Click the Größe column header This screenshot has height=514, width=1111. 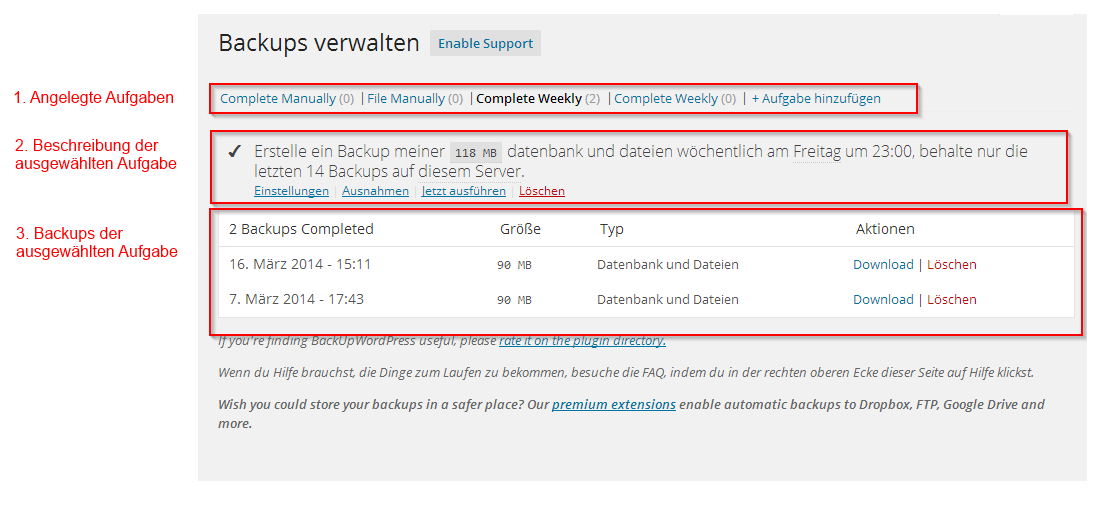click(520, 229)
